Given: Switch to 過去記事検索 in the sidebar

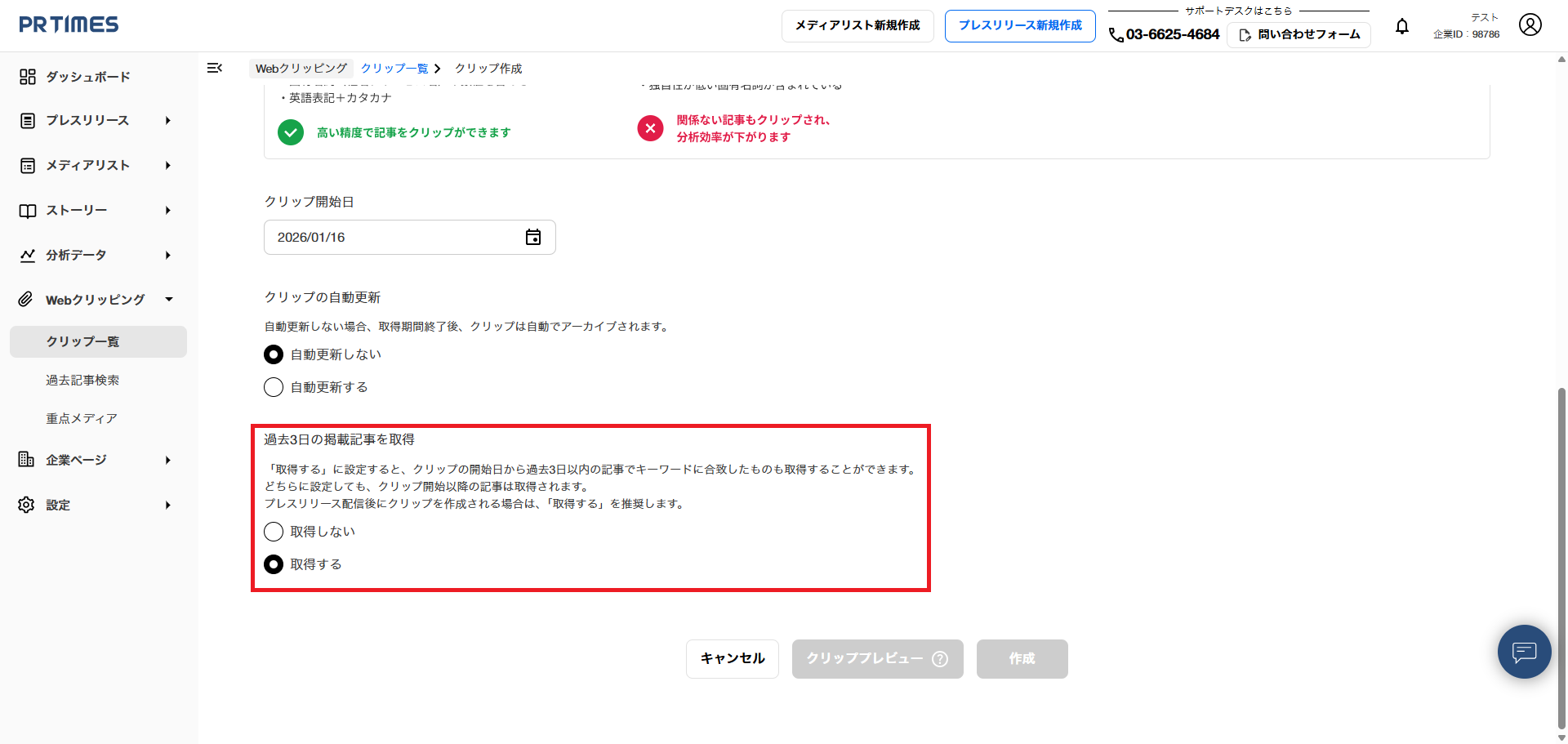Looking at the screenshot, I should click(x=82, y=380).
